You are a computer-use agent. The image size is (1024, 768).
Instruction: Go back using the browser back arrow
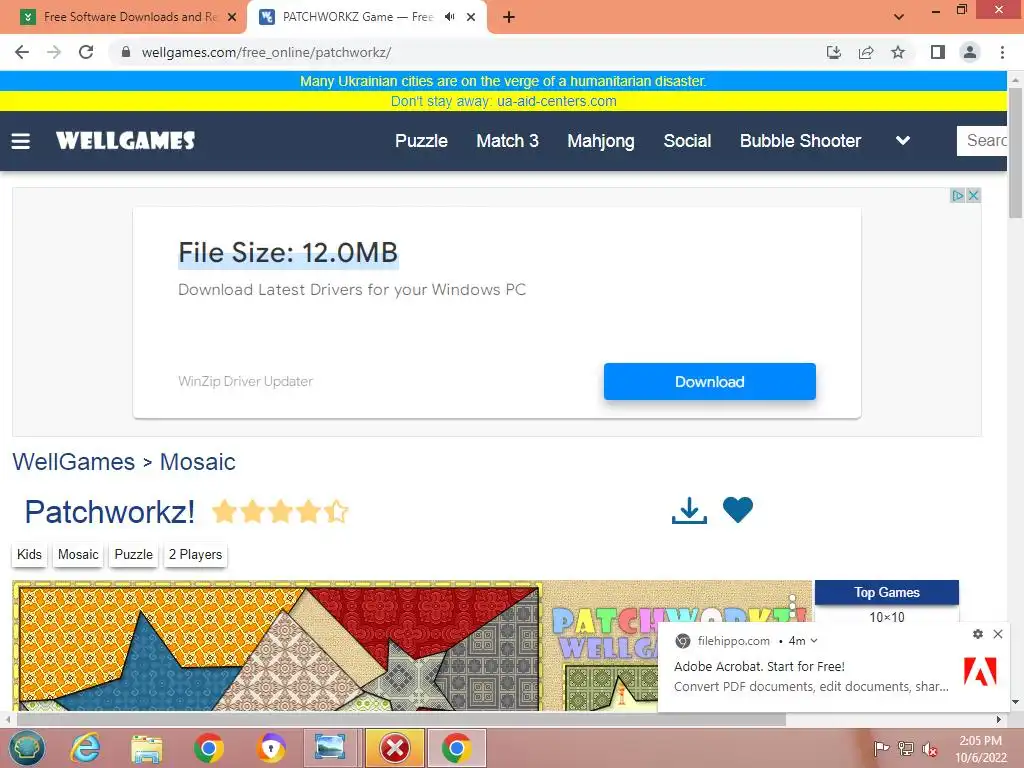click(x=22, y=52)
